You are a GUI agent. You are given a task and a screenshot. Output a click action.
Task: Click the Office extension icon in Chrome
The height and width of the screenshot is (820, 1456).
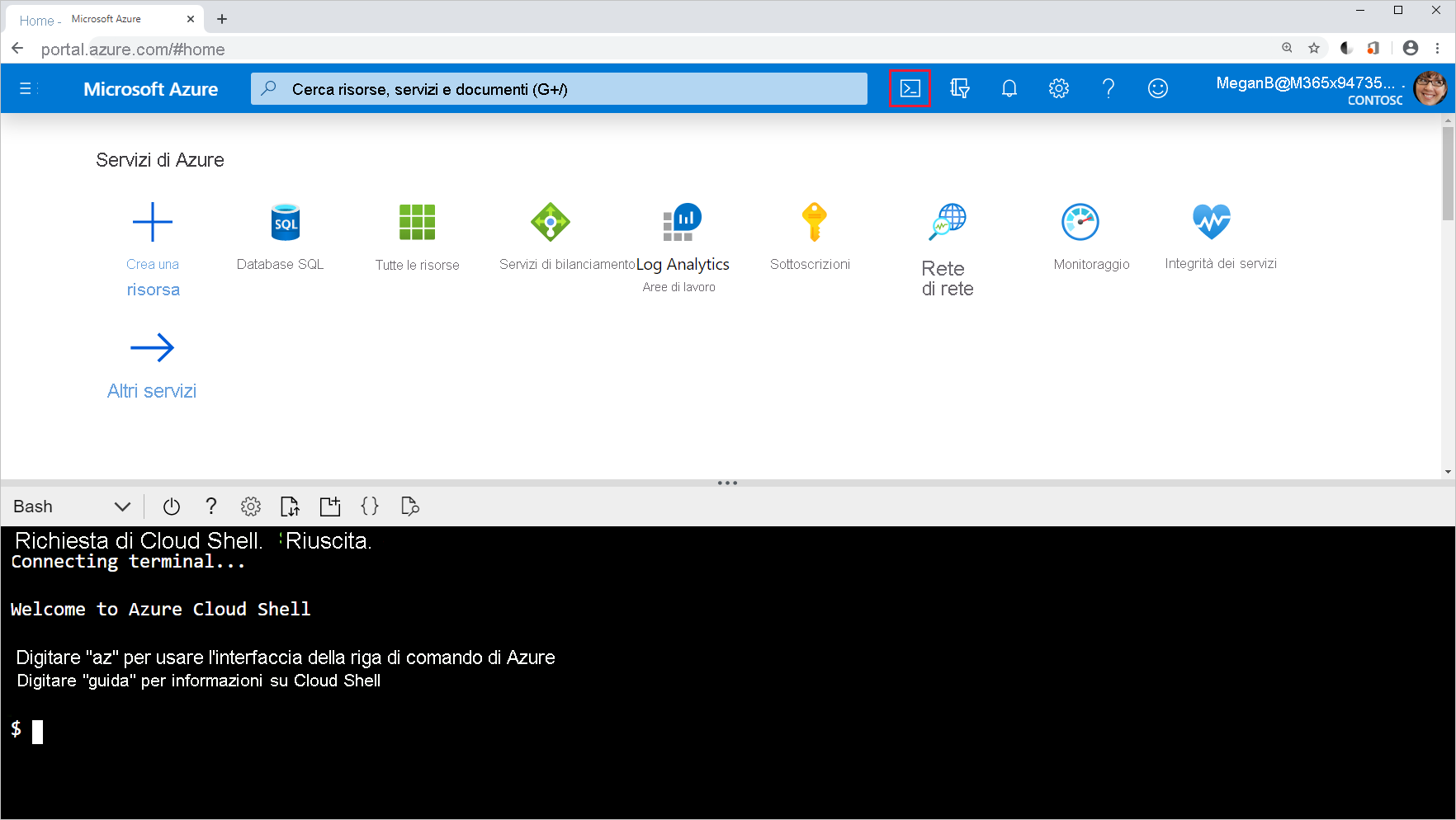coord(1373,48)
